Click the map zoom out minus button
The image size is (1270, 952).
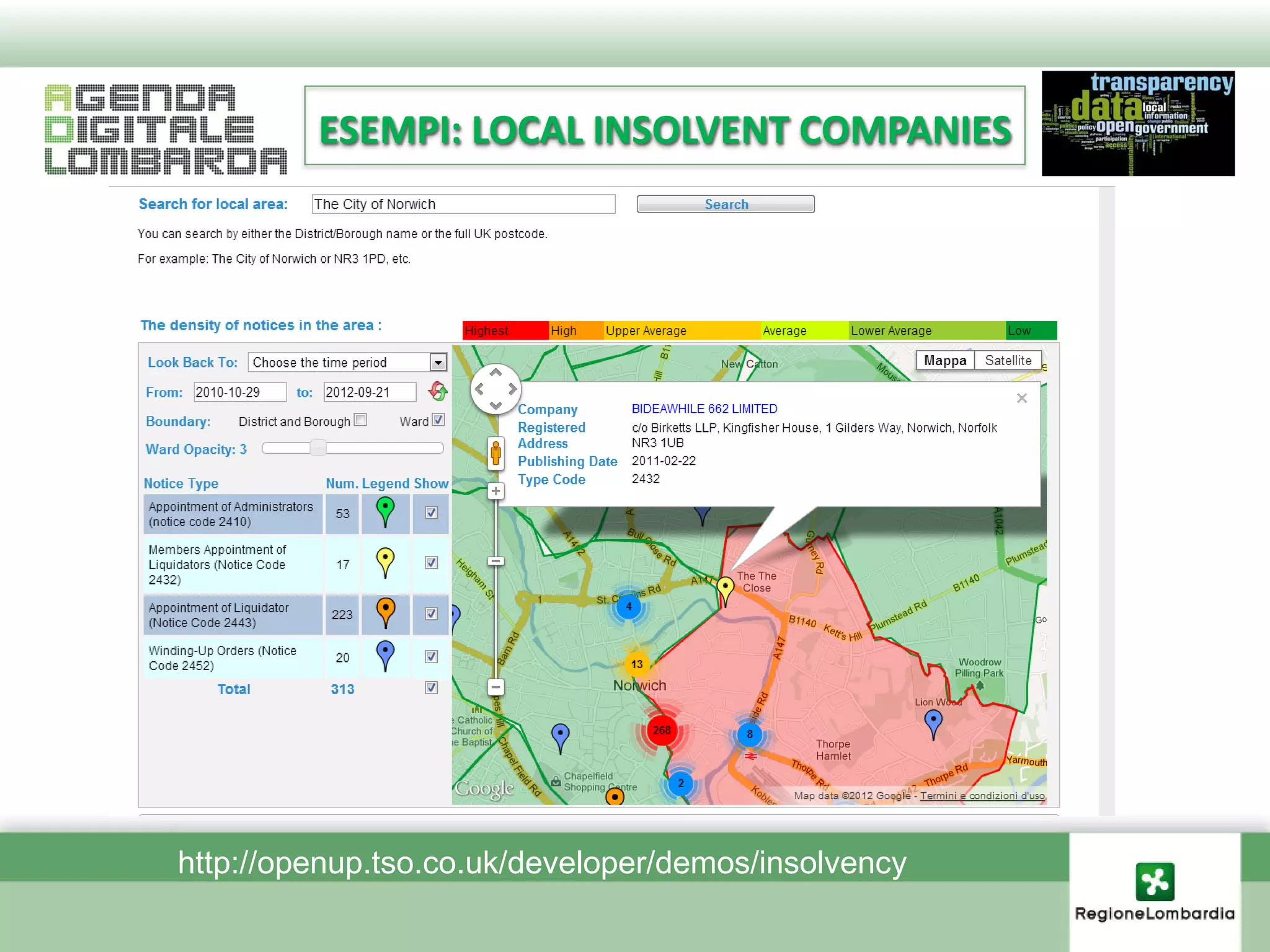tap(495, 687)
